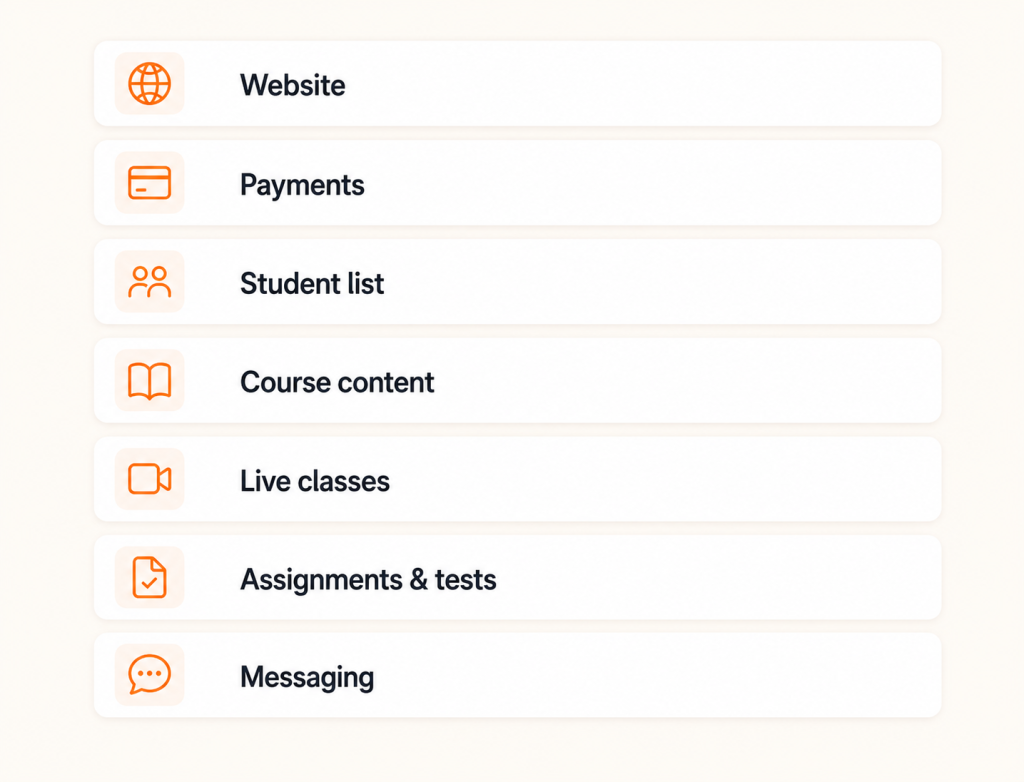Image resolution: width=1024 pixels, height=782 pixels.
Task: Click the chat bubble Messaging icon
Action: tap(150, 674)
